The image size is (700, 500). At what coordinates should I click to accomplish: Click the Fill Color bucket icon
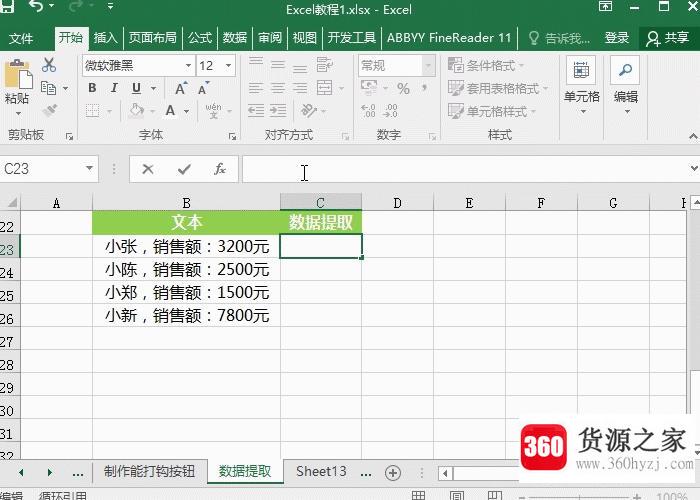click(137, 110)
